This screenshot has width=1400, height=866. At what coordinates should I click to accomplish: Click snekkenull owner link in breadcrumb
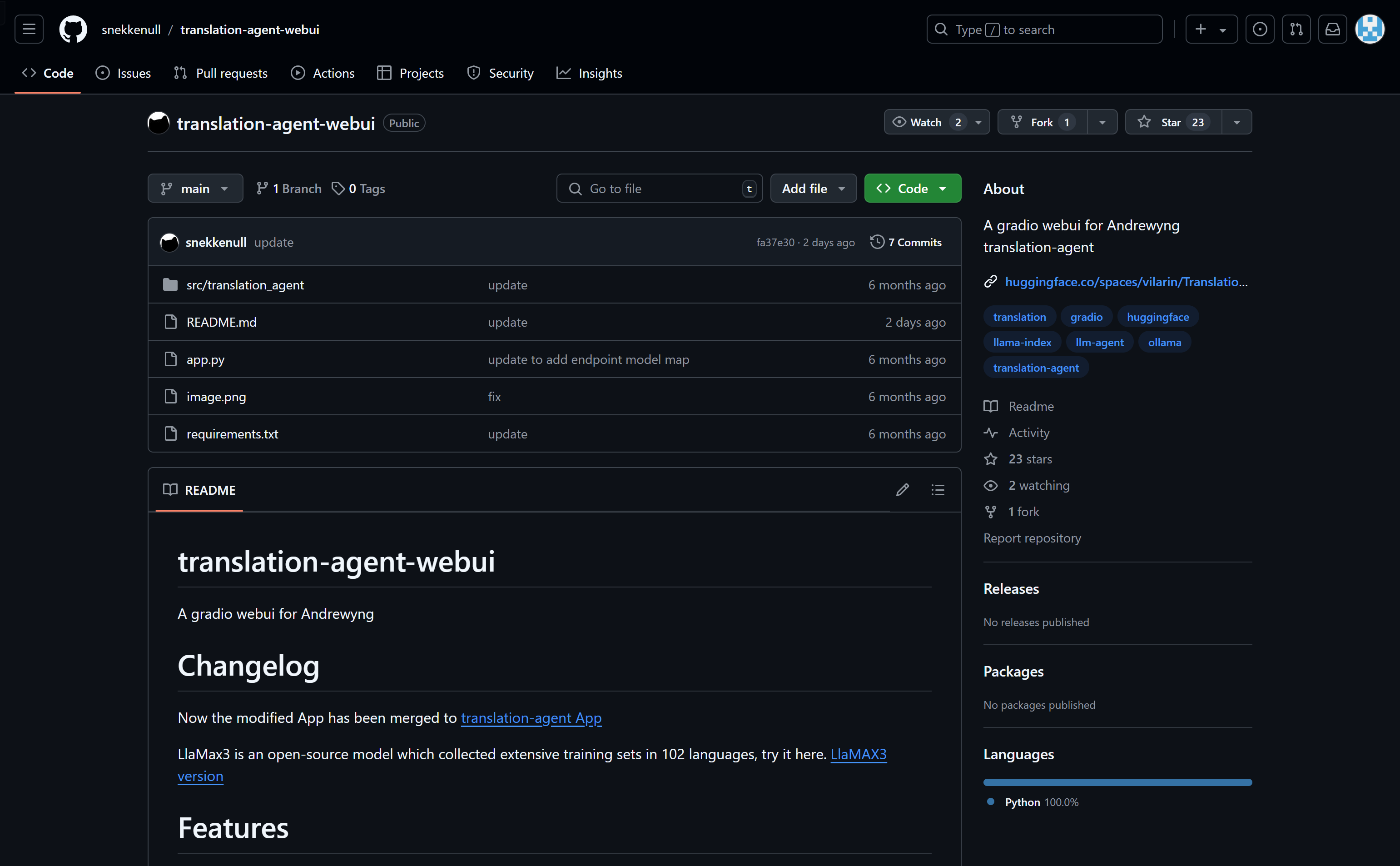[131, 30]
